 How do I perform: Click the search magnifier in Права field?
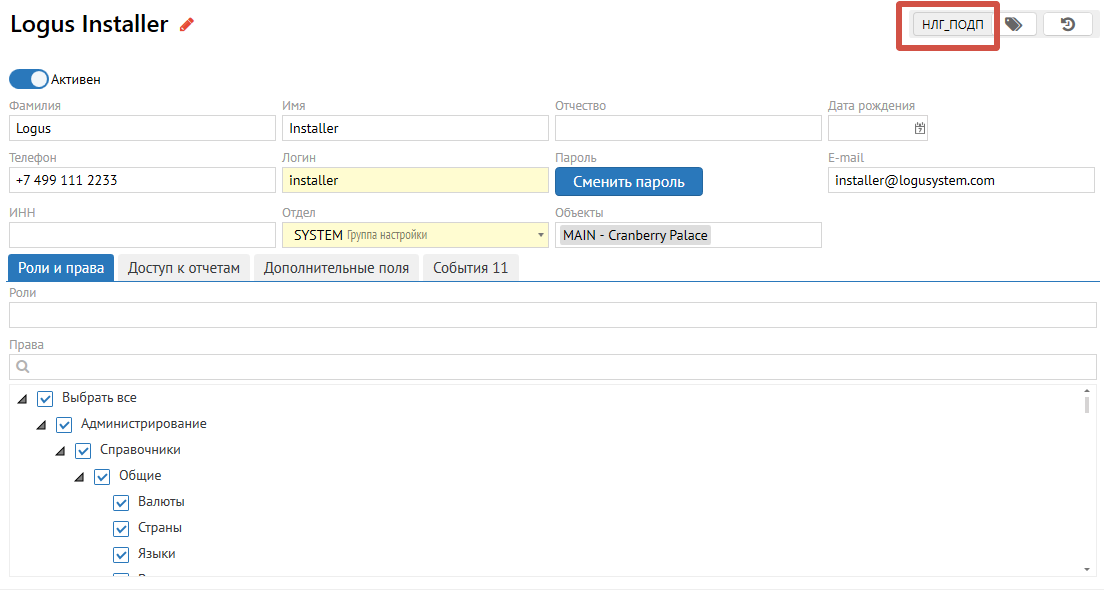coord(22,367)
